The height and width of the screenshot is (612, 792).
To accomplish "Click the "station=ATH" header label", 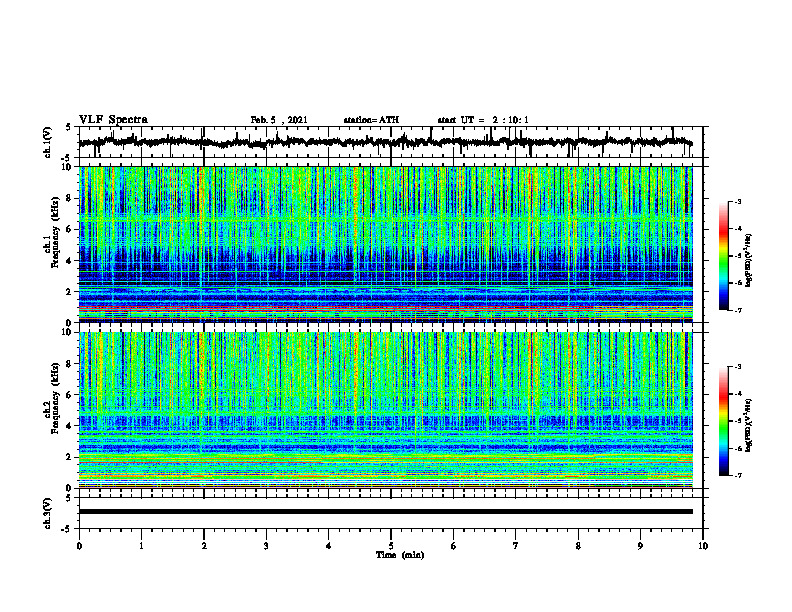I will [x=371, y=120].
